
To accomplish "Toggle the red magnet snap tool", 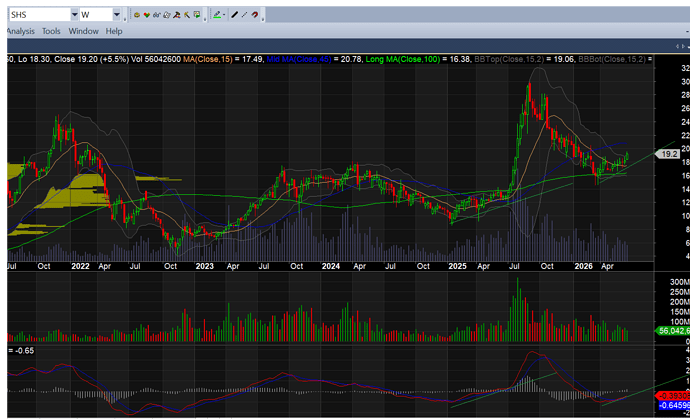I will [255, 15].
